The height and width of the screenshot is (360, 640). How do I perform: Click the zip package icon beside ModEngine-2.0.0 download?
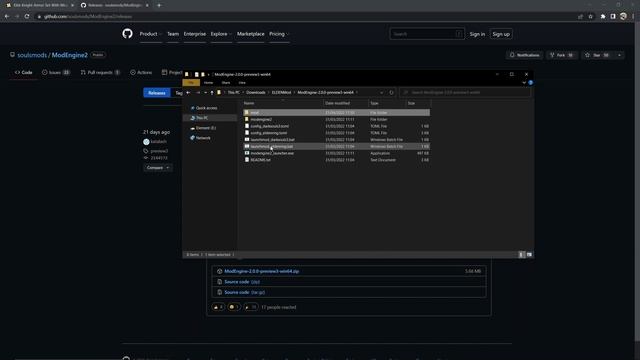click(220, 271)
